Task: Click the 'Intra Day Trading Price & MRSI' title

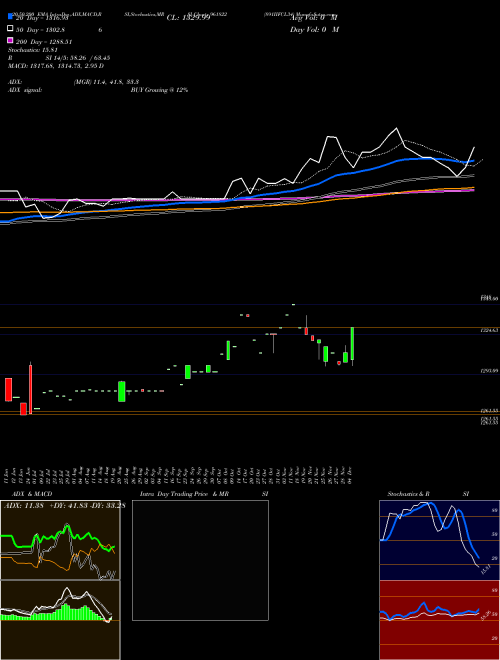Action: click(x=204, y=494)
